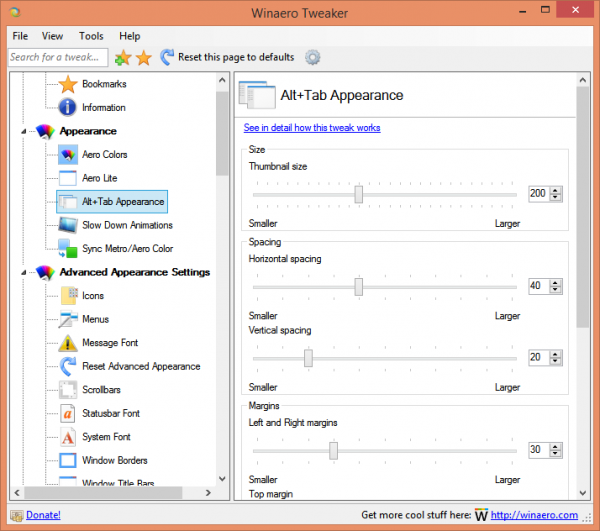Click the Donate icon in status bar
Screen dimensions: 600x531
click(16, 516)
